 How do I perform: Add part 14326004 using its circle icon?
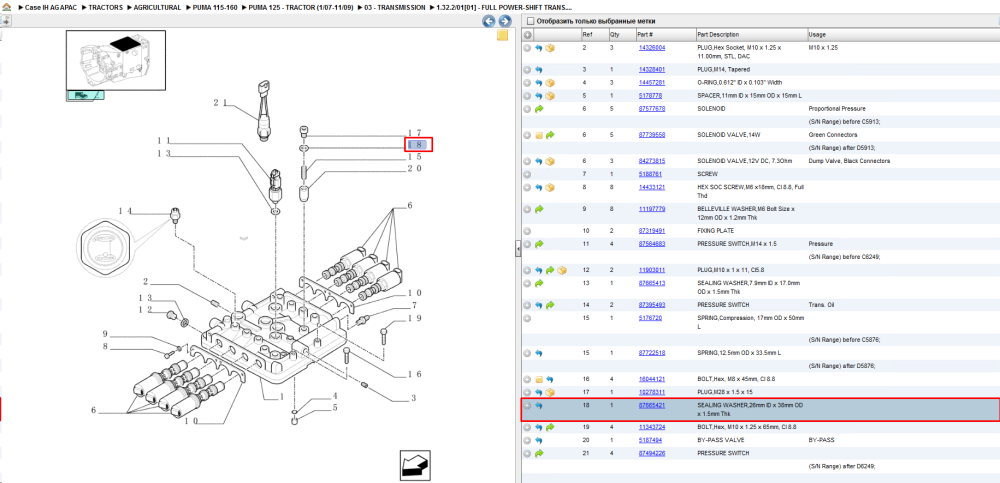[x=527, y=48]
